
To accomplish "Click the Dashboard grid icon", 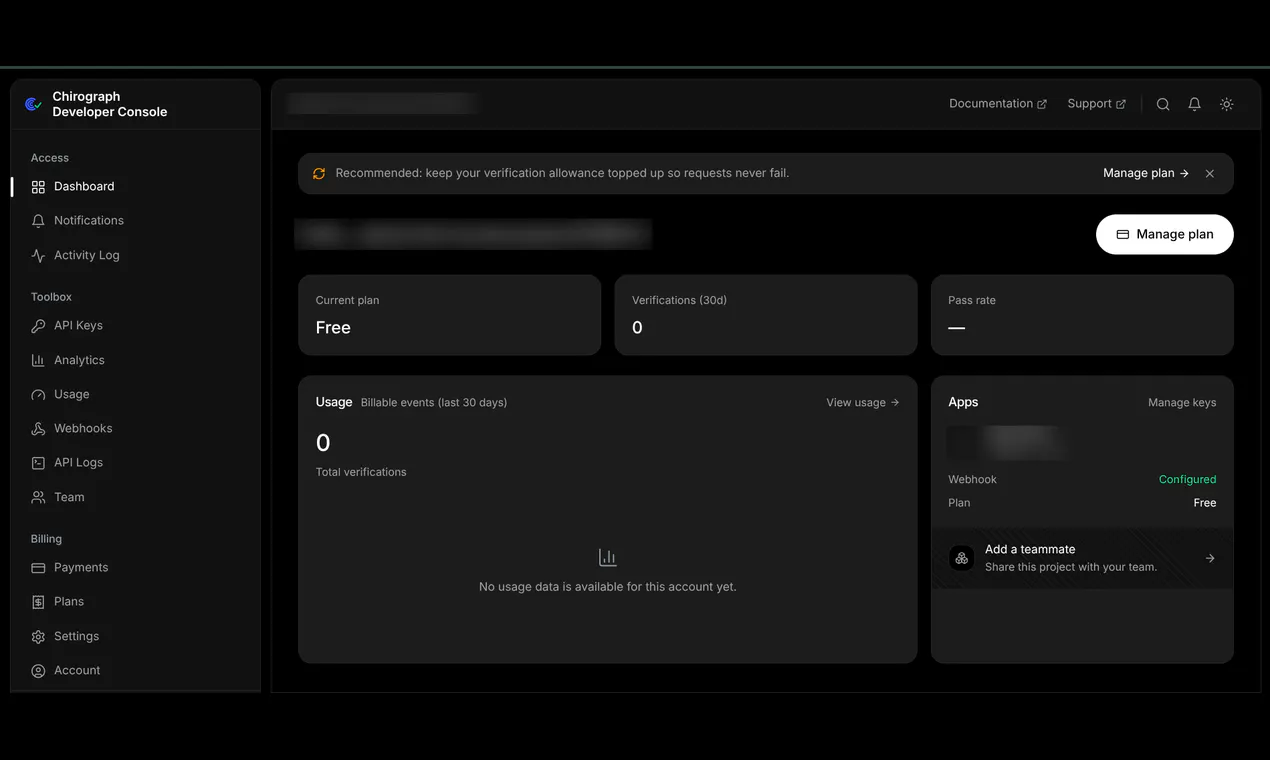I will point(38,187).
